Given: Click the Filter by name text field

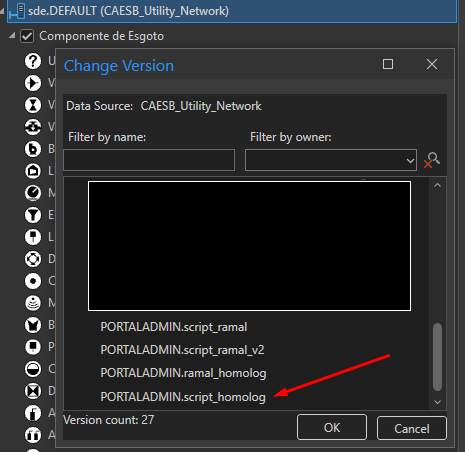Looking at the screenshot, I should [149, 160].
